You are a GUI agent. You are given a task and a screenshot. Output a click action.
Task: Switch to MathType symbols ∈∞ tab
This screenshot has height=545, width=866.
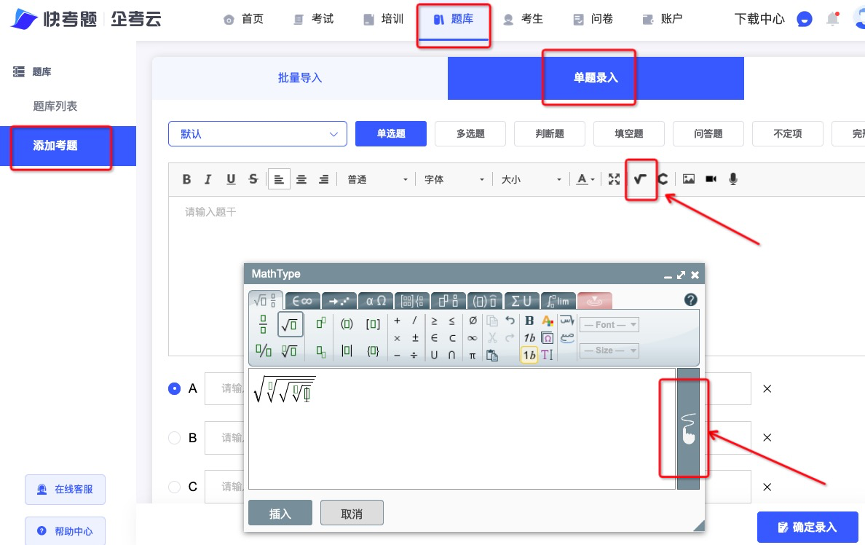[x=302, y=301]
